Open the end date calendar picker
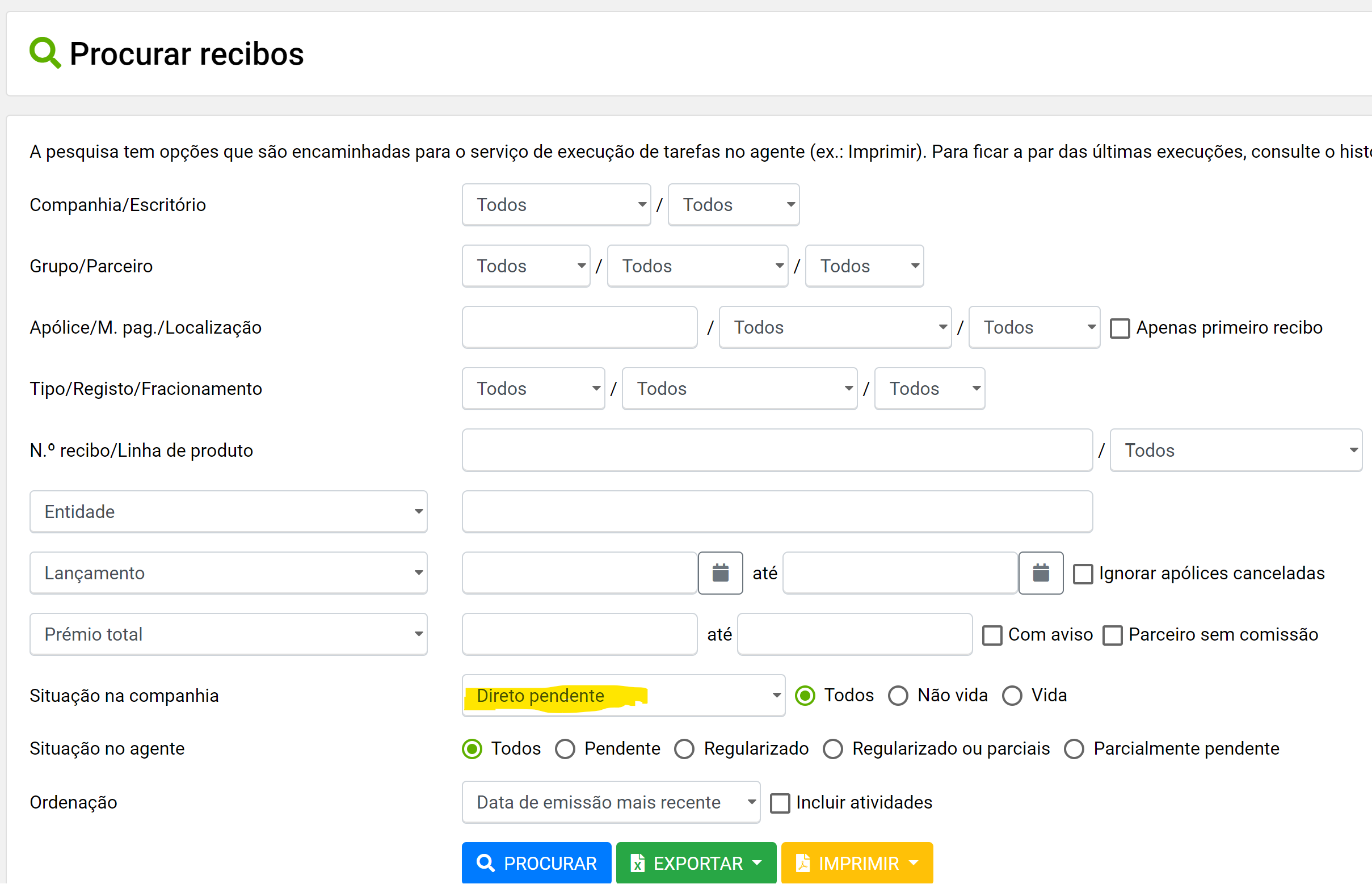Viewport: 1372px width, 884px height. click(1040, 573)
